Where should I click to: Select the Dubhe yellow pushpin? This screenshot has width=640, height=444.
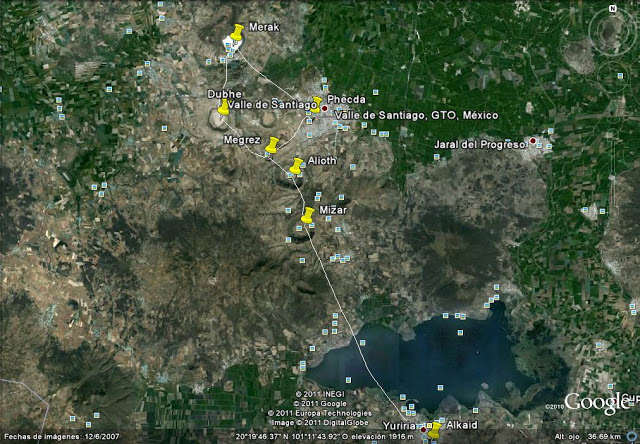tap(224, 108)
